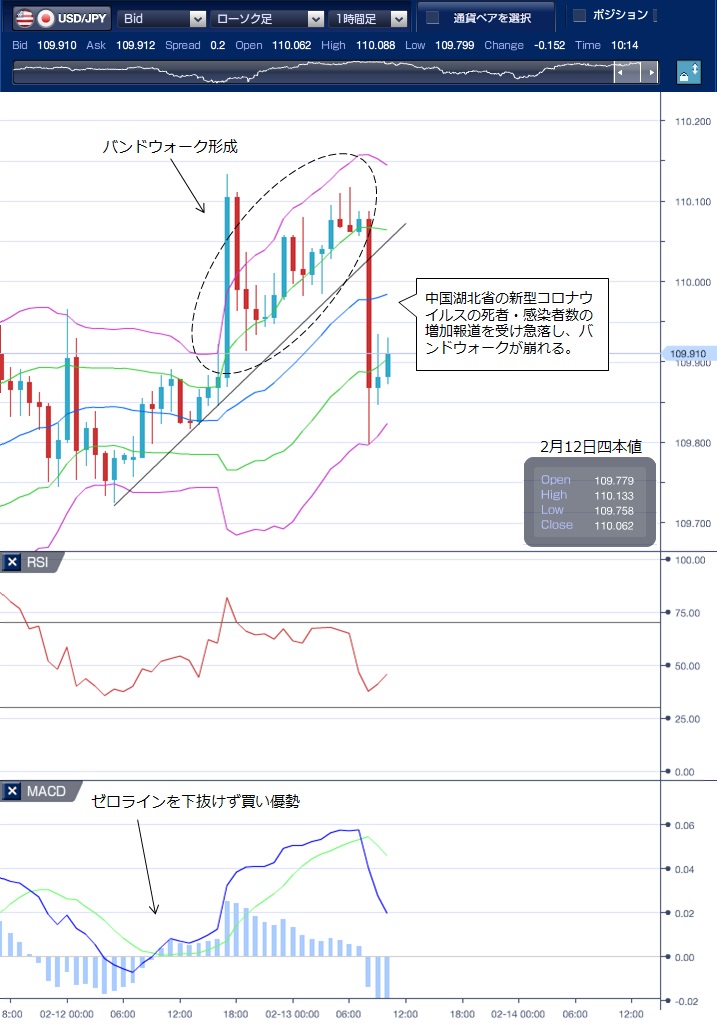Open the ローソク足 chart type dropdown

(x=315, y=18)
